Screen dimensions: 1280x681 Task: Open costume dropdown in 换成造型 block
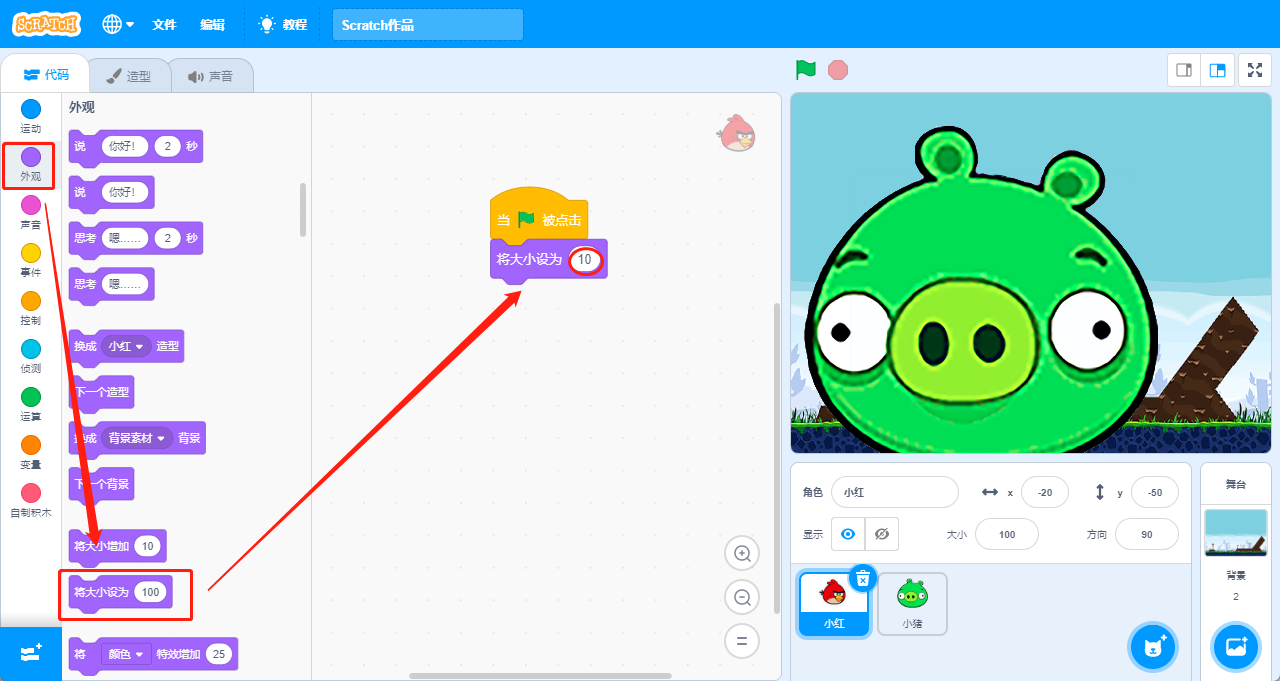pyautogui.click(x=127, y=346)
